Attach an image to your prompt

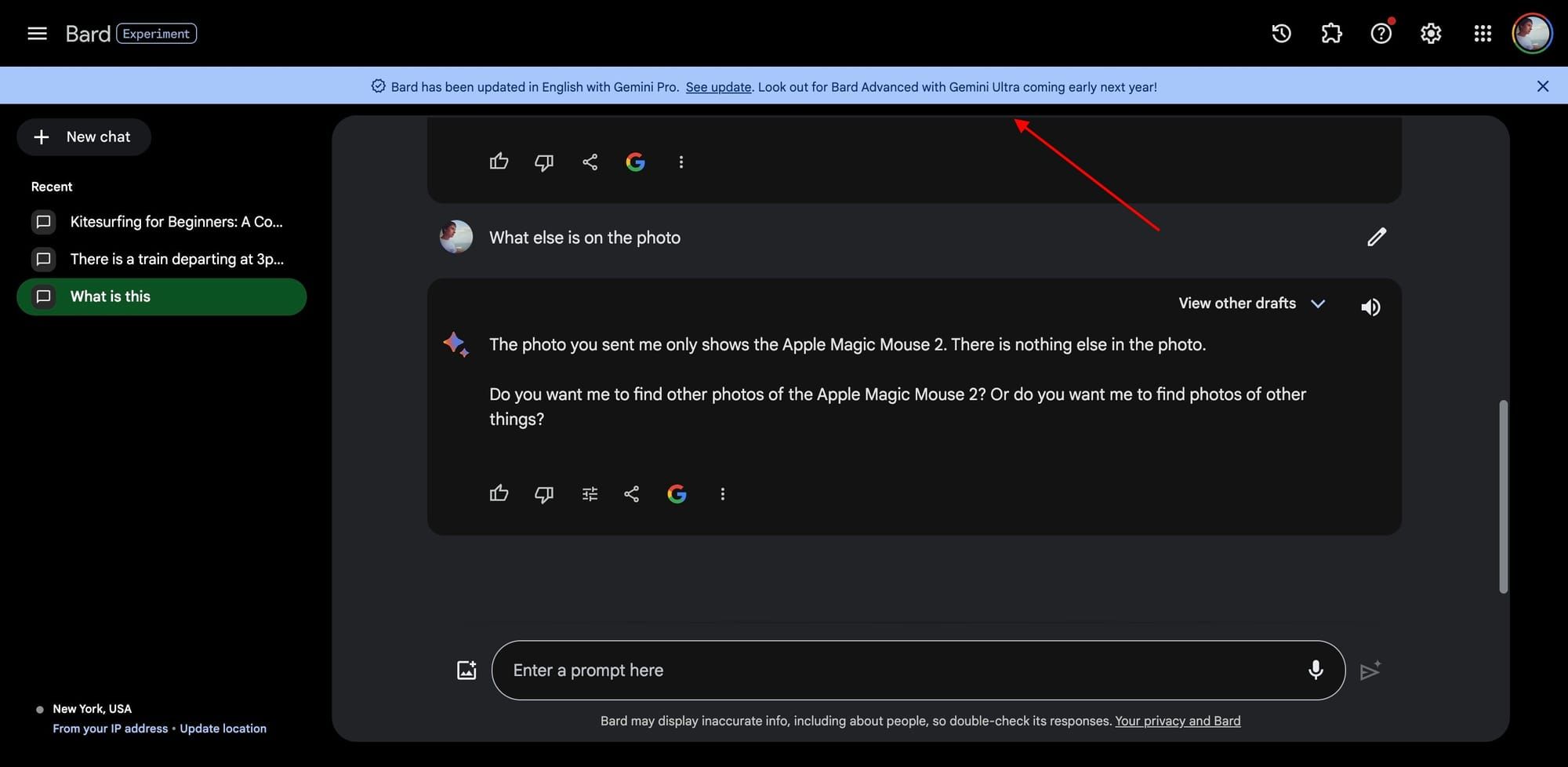466,669
